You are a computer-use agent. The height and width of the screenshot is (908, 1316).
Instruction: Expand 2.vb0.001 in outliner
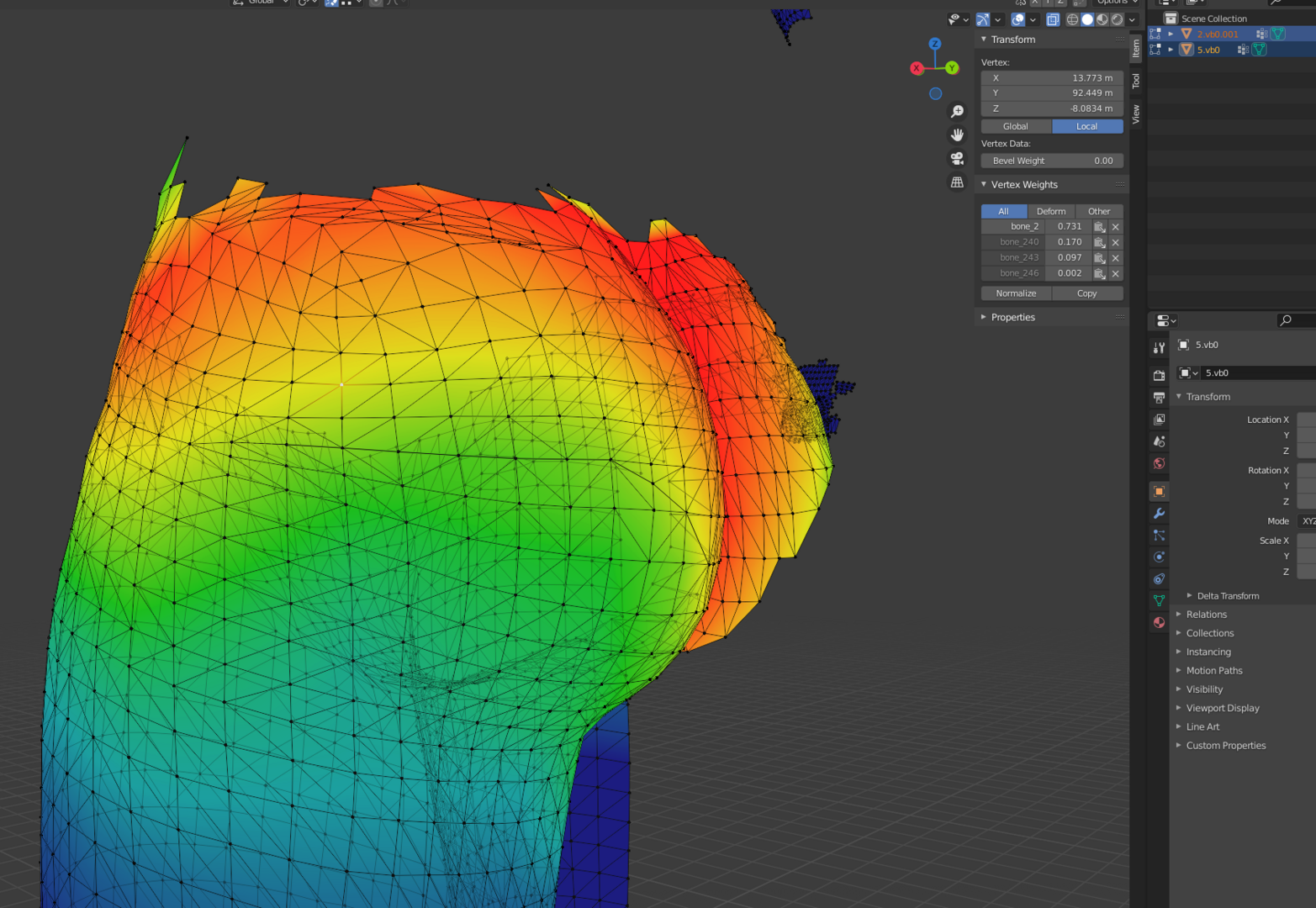pyautogui.click(x=1171, y=34)
